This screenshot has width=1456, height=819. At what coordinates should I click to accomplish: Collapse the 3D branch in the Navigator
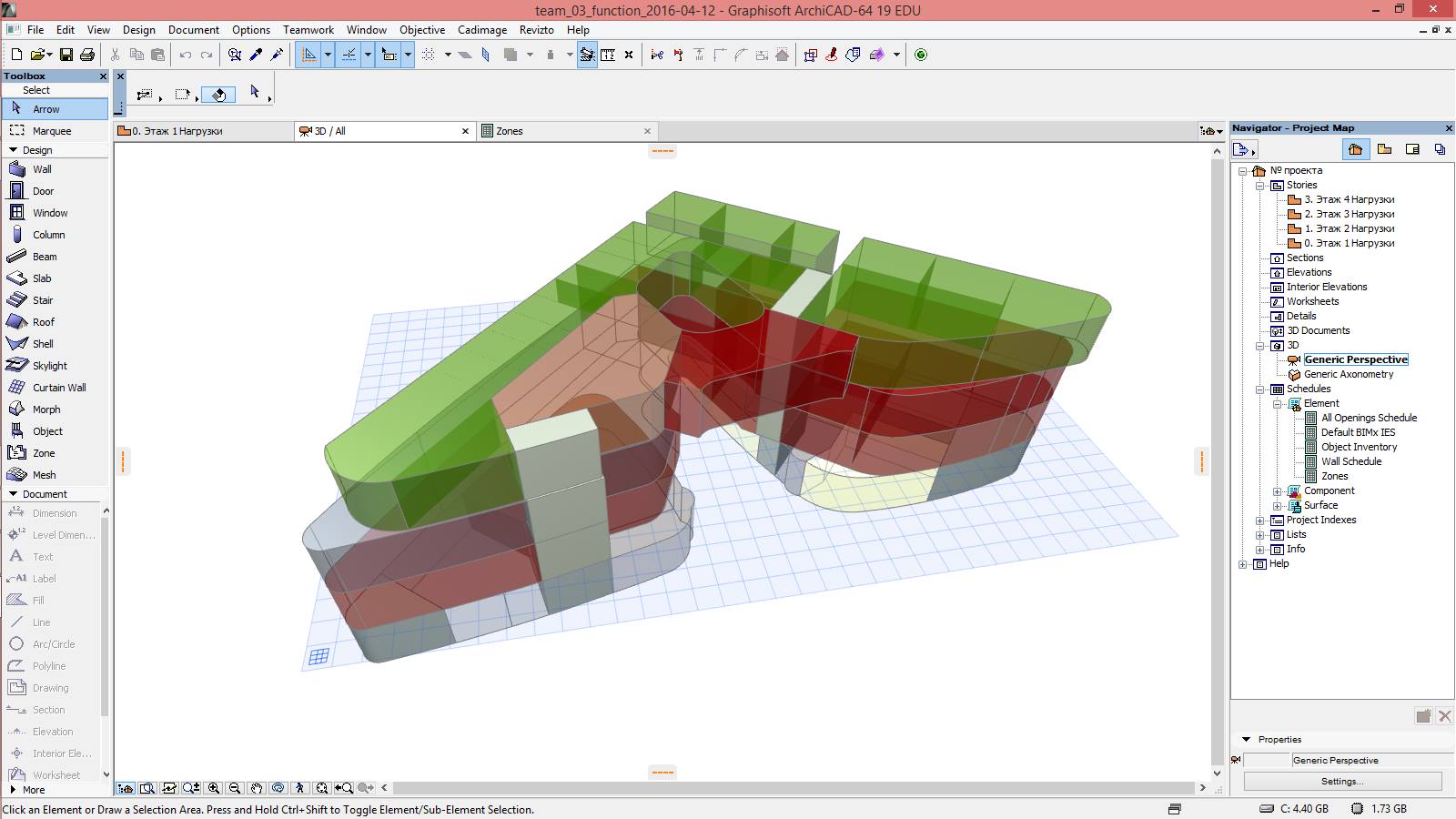tap(1260, 346)
